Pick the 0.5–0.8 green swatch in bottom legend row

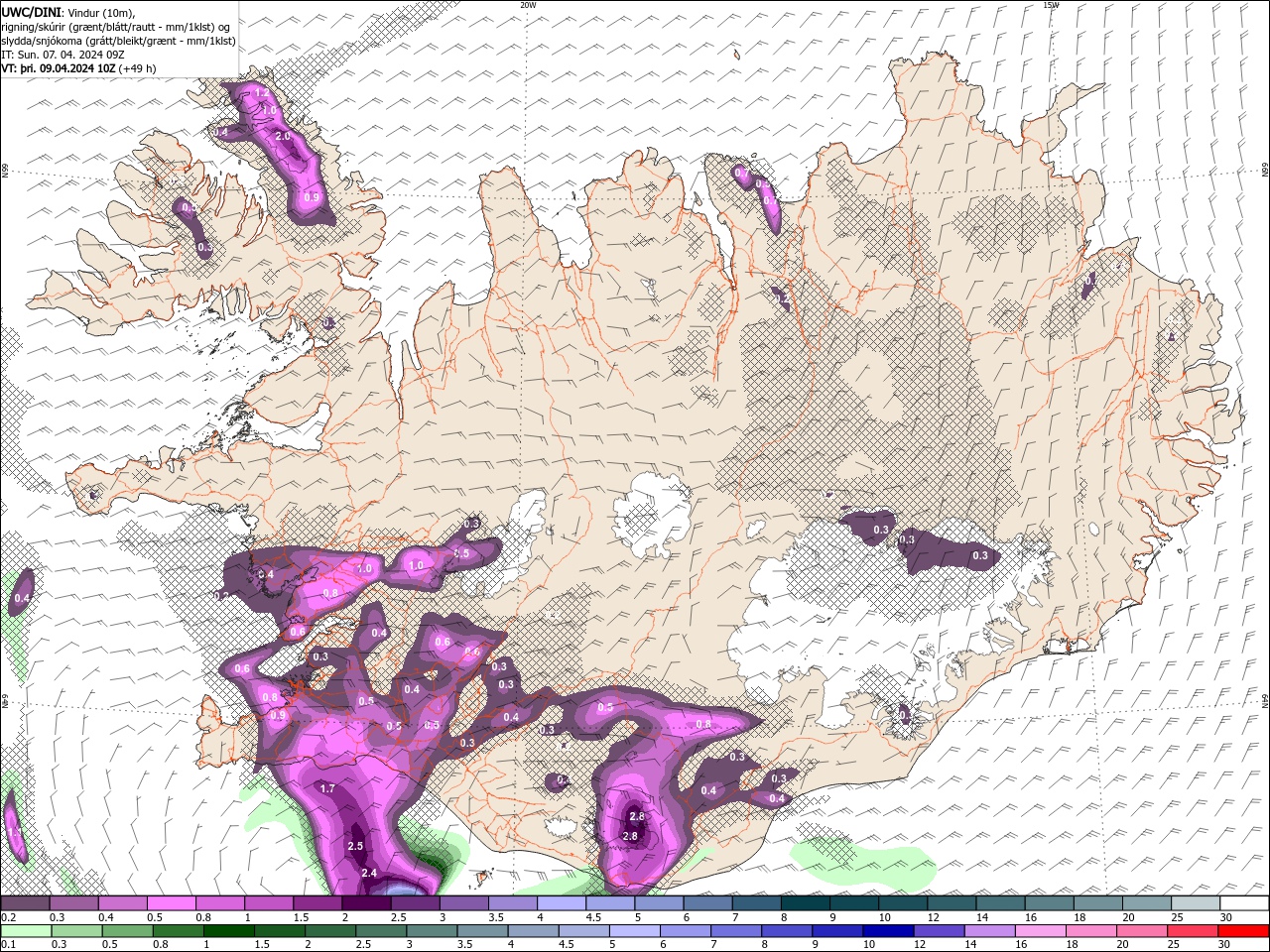(x=127, y=931)
